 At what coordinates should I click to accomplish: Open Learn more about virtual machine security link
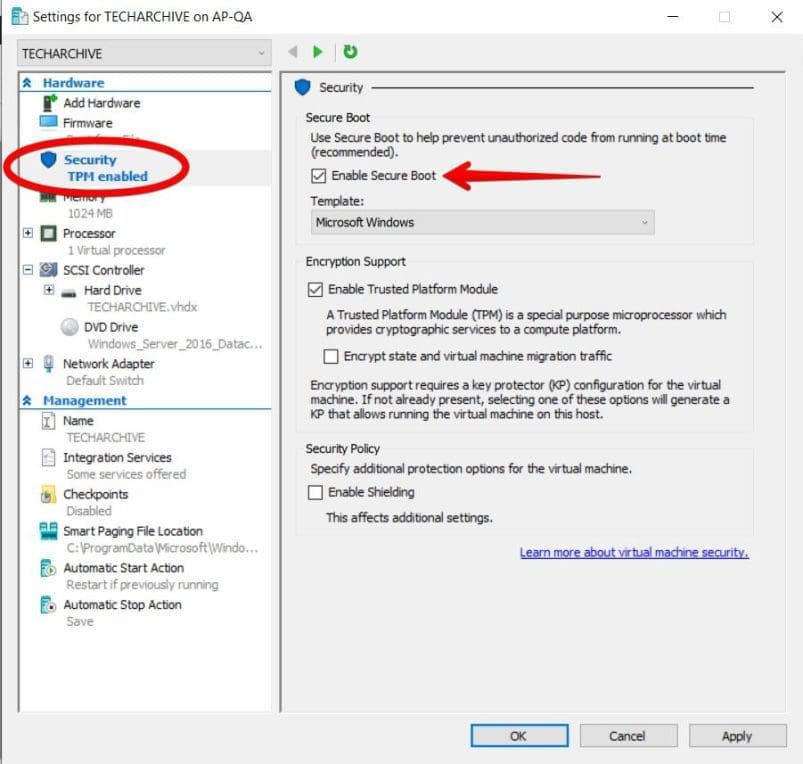pos(634,552)
